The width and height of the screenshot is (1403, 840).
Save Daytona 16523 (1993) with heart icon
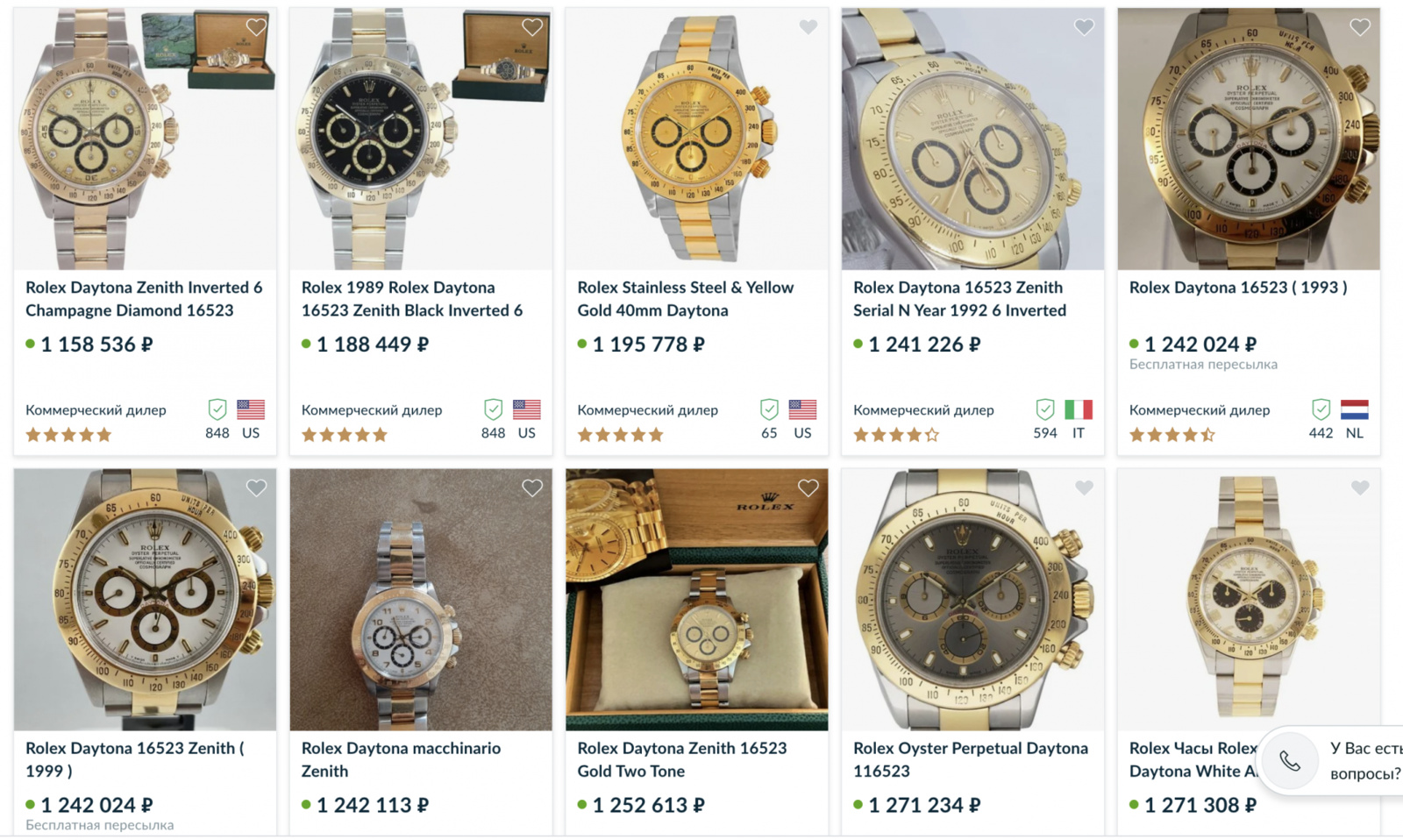1360,27
